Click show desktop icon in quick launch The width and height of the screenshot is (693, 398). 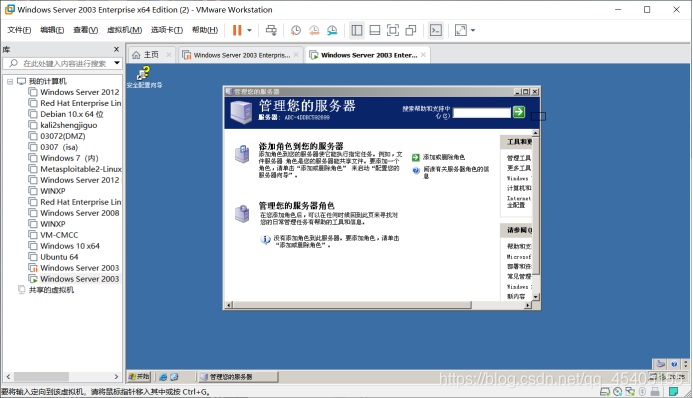pos(174,377)
